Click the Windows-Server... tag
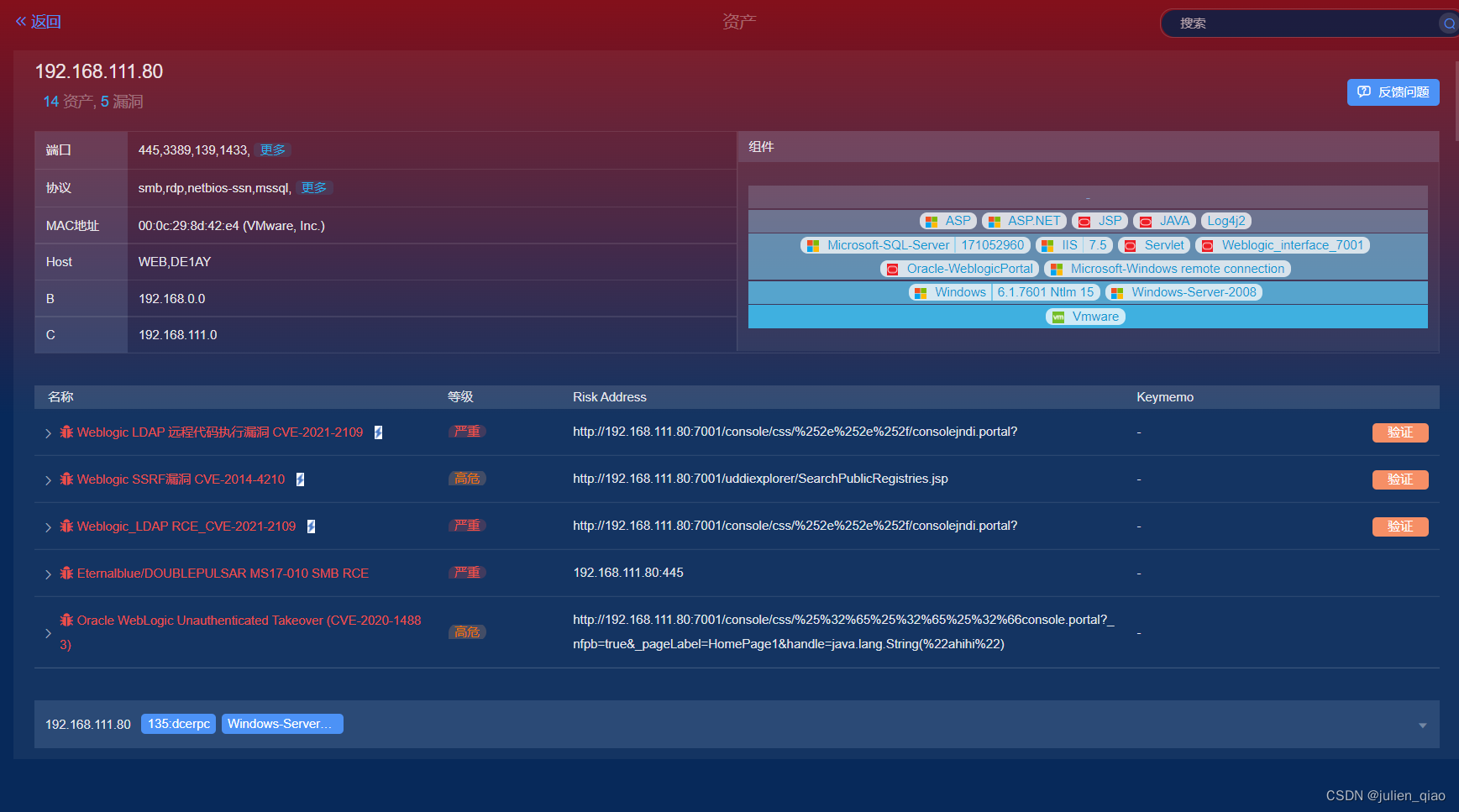The height and width of the screenshot is (812, 1459). click(282, 724)
